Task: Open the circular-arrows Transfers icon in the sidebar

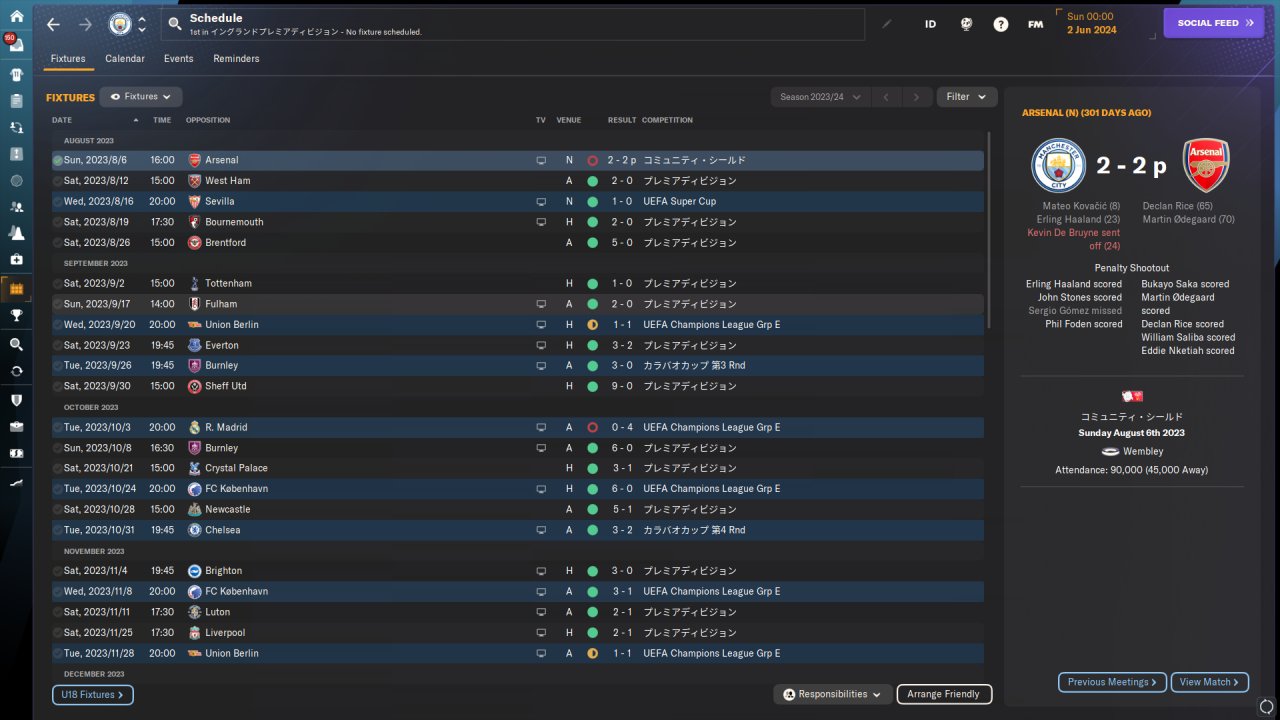Action: click(16, 371)
